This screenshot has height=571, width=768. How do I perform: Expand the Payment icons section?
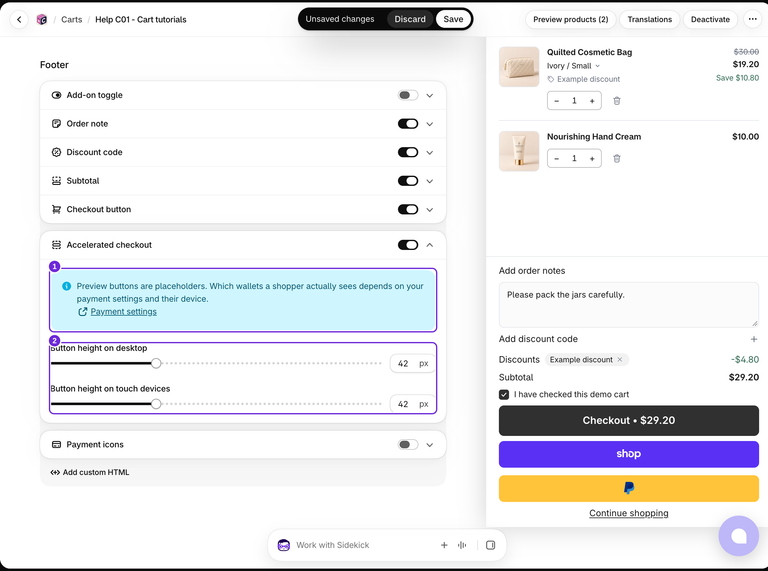click(x=430, y=445)
